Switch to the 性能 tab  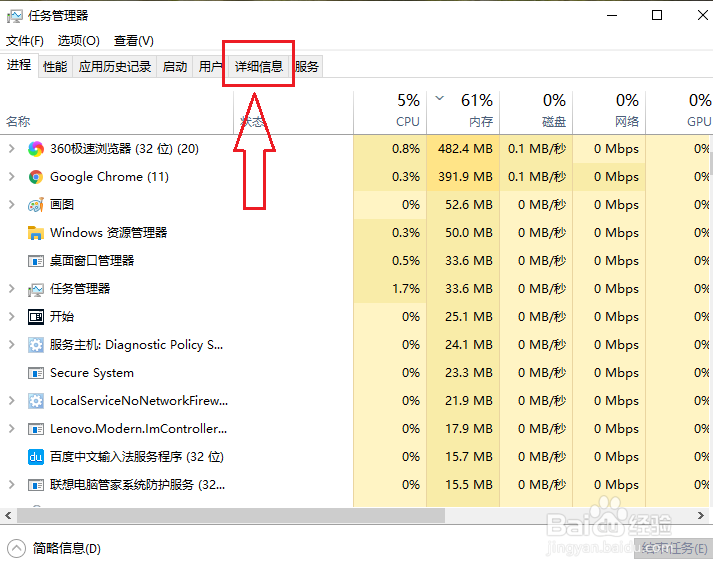click(55, 67)
